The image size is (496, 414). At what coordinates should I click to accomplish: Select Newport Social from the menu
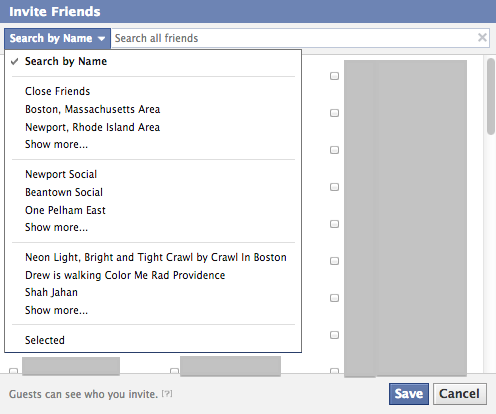click(61, 174)
